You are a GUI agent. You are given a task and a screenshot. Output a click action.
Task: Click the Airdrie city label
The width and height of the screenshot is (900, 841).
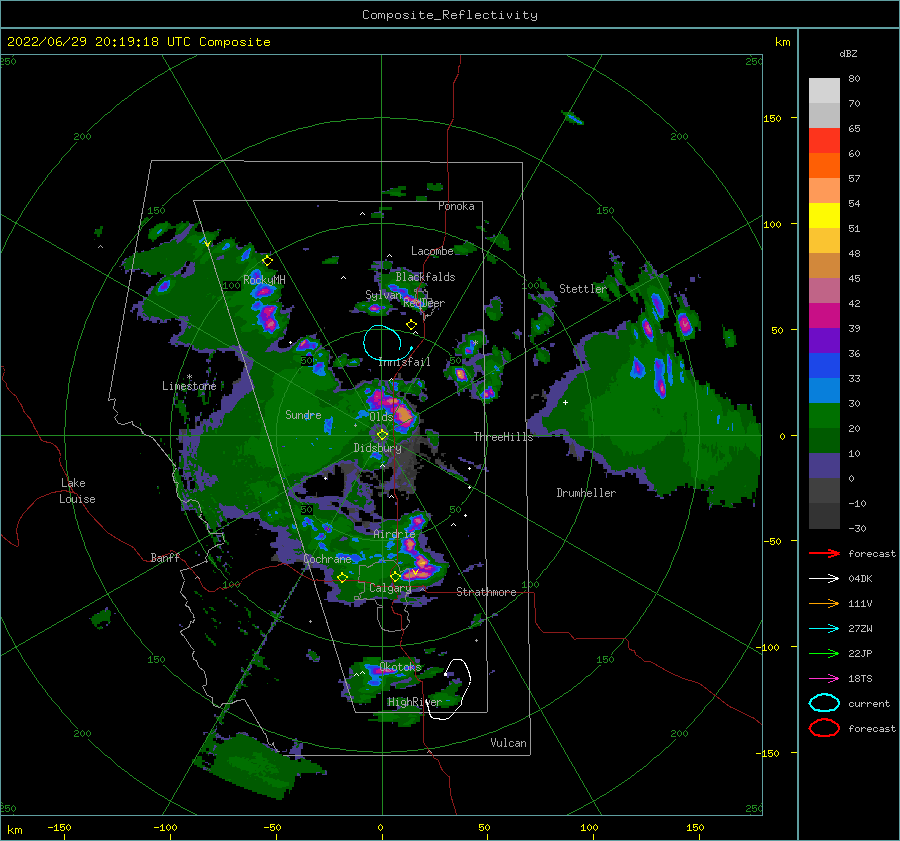pyautogui.click(x=394, y=534)
